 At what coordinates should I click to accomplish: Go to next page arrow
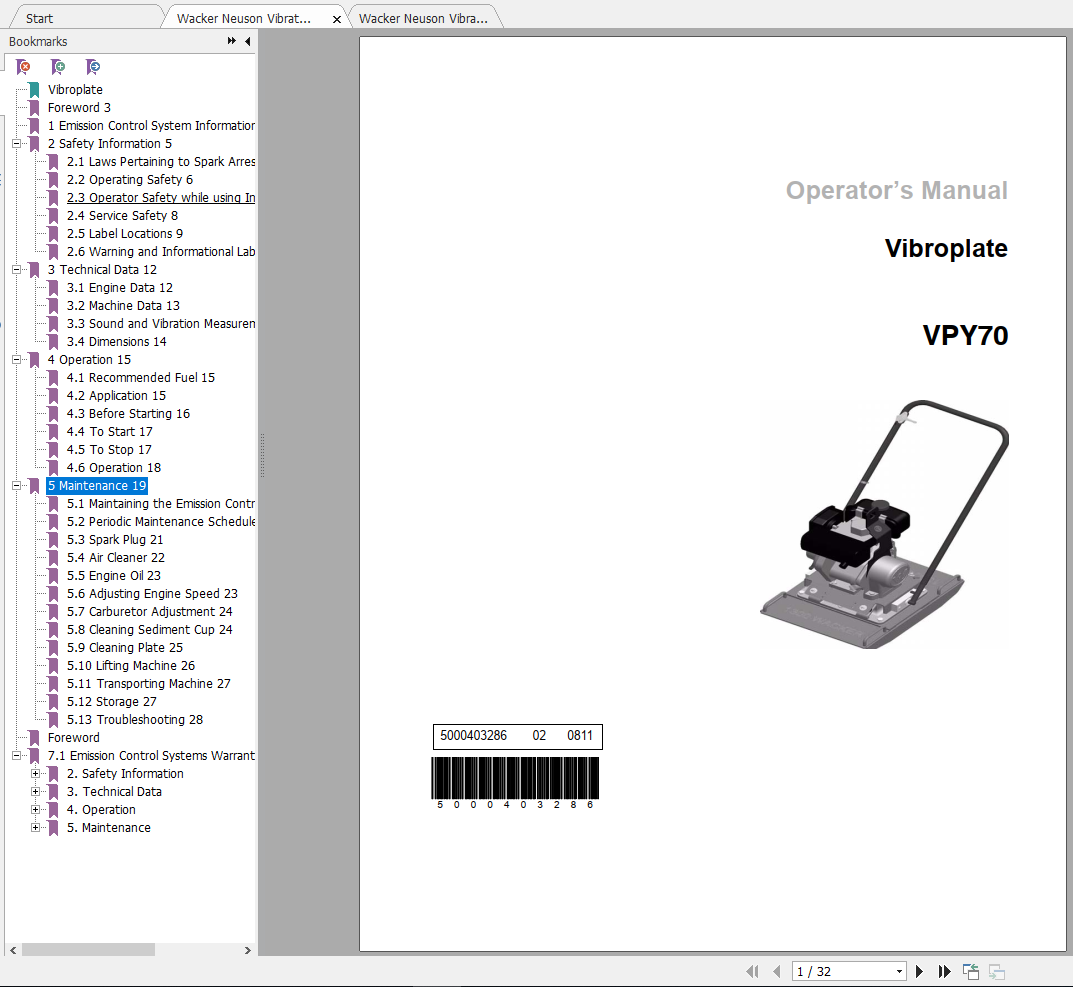pos(920,971)
